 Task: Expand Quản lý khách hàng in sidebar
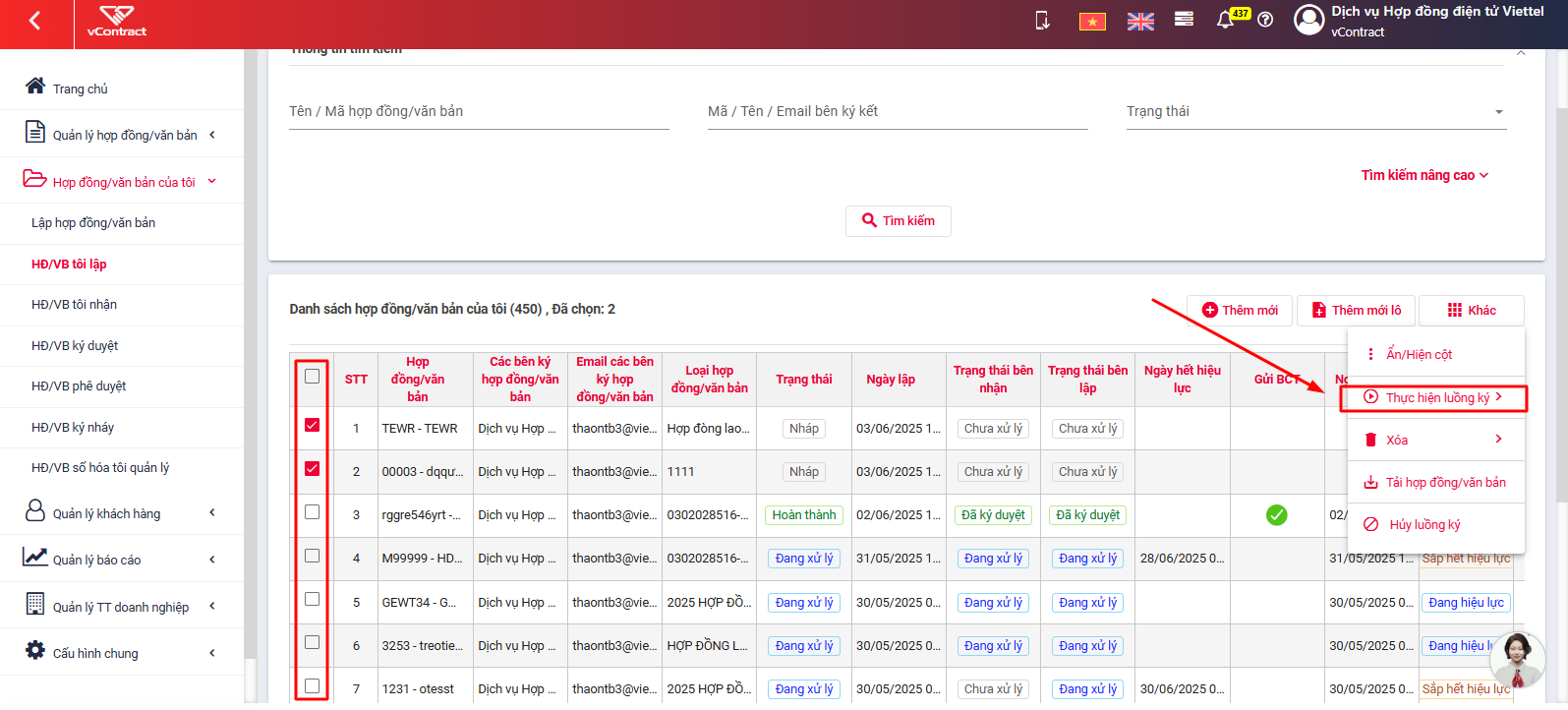coord(122,512)
